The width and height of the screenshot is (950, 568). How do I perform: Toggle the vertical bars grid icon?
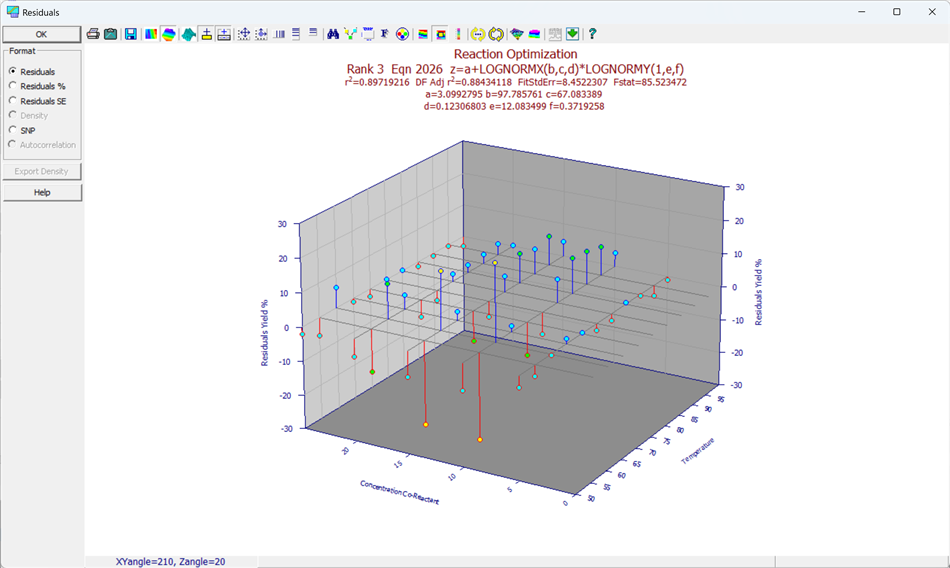point(279,34)
